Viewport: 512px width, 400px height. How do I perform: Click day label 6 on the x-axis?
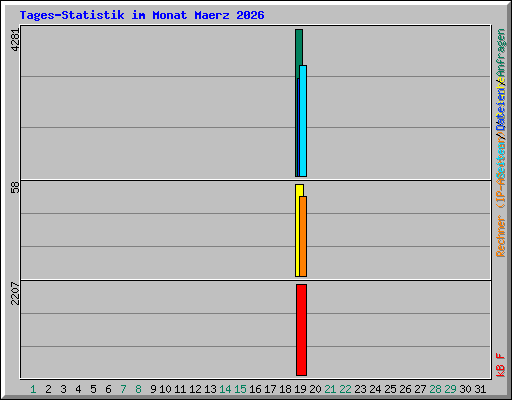[108, 389]
